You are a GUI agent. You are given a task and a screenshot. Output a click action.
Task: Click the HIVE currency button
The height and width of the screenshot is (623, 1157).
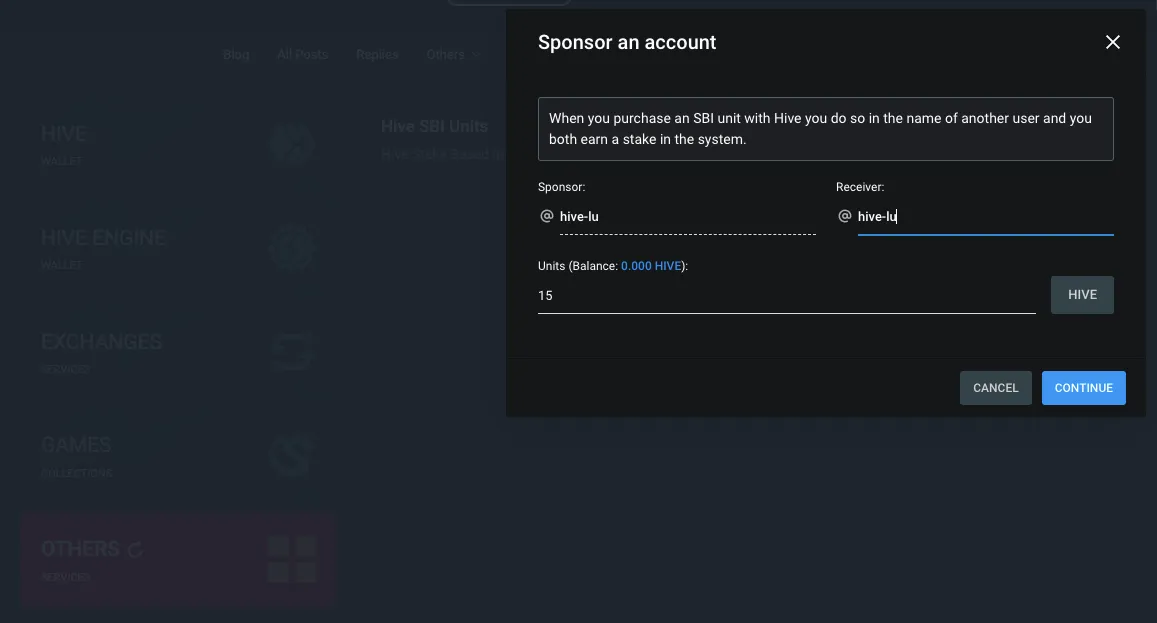1082,295
